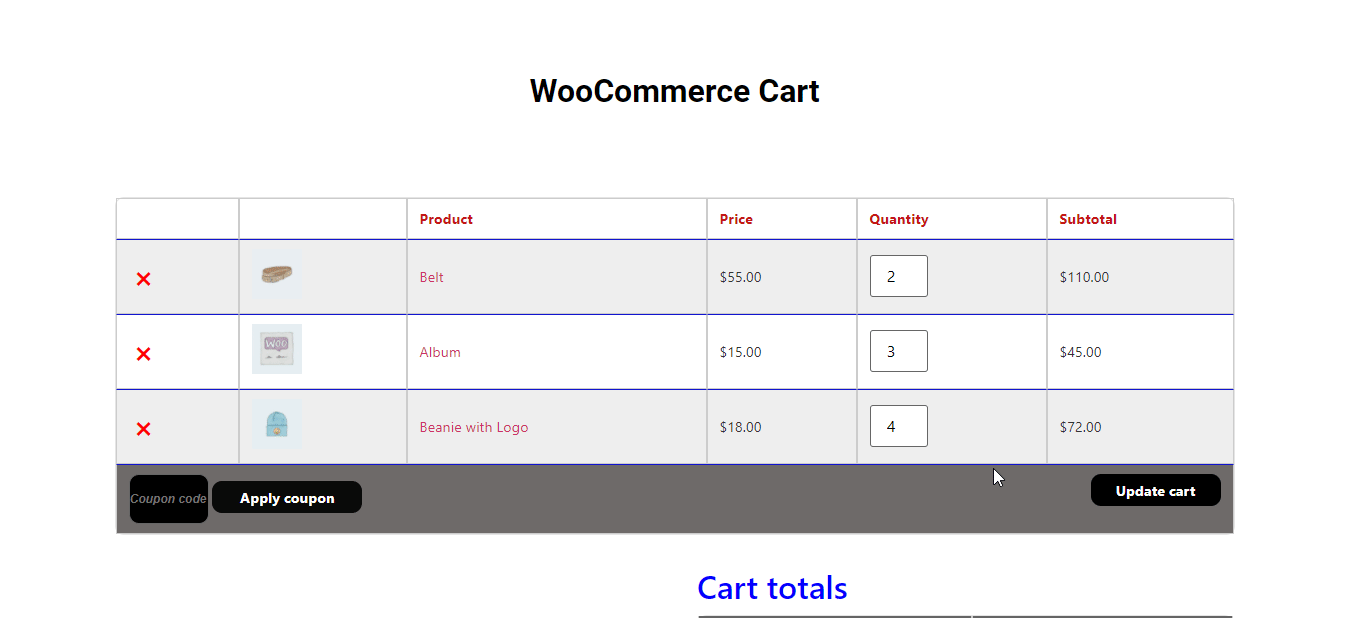Remove Beanie with Logo from cart
1348x618 pixels.
(x=143, y=429)
